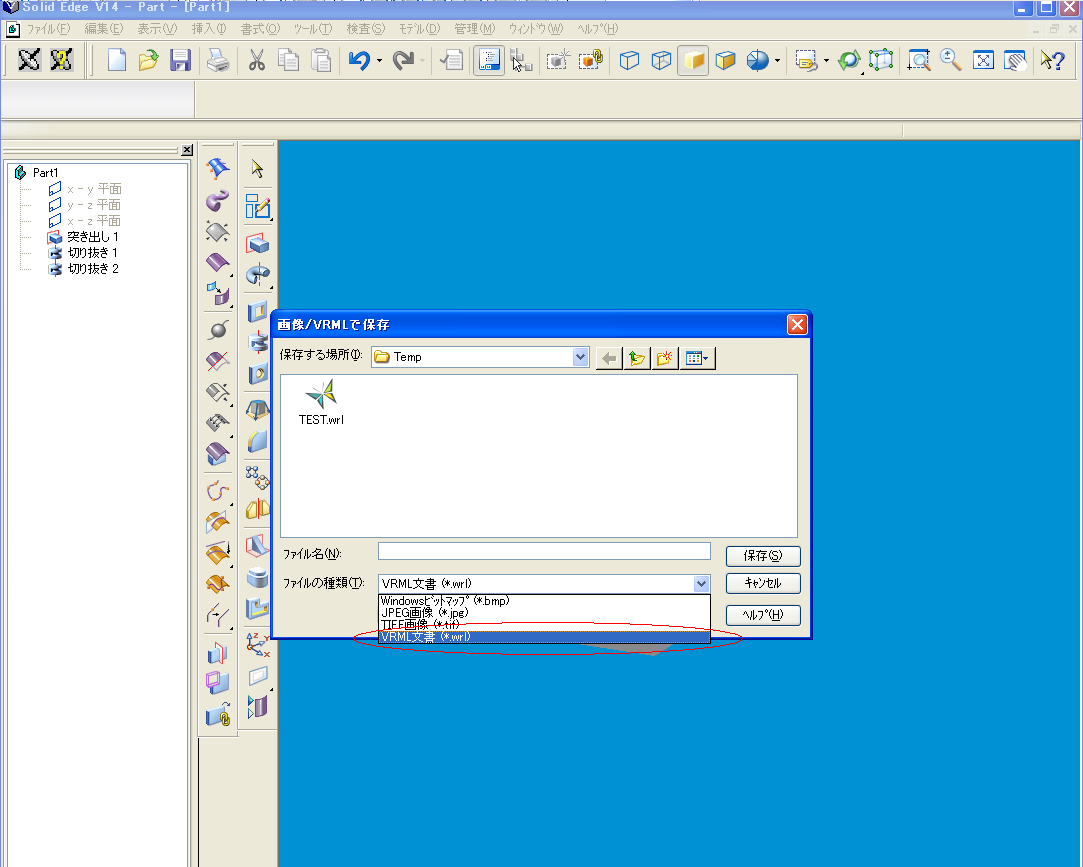The image size is (1083, 867).
Task: Choose TIFF画像 (*.tif) option
Action: 544,625
